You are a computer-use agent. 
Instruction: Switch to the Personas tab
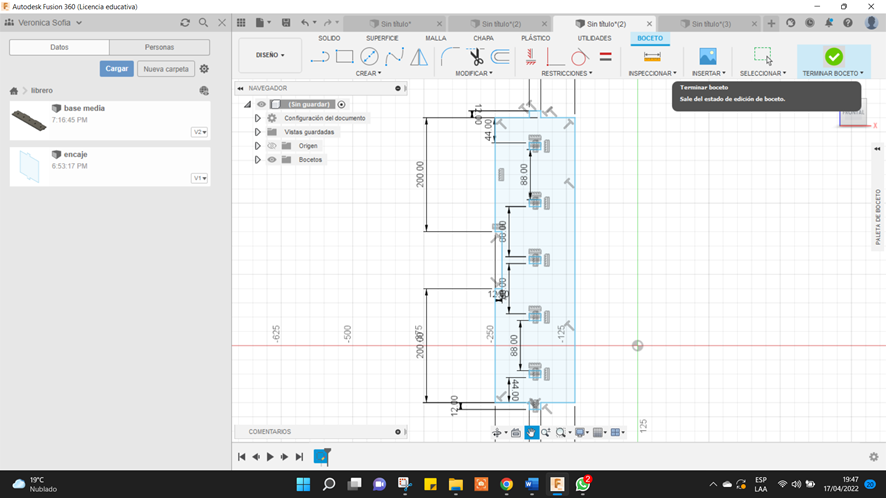[x=159, y=47]
